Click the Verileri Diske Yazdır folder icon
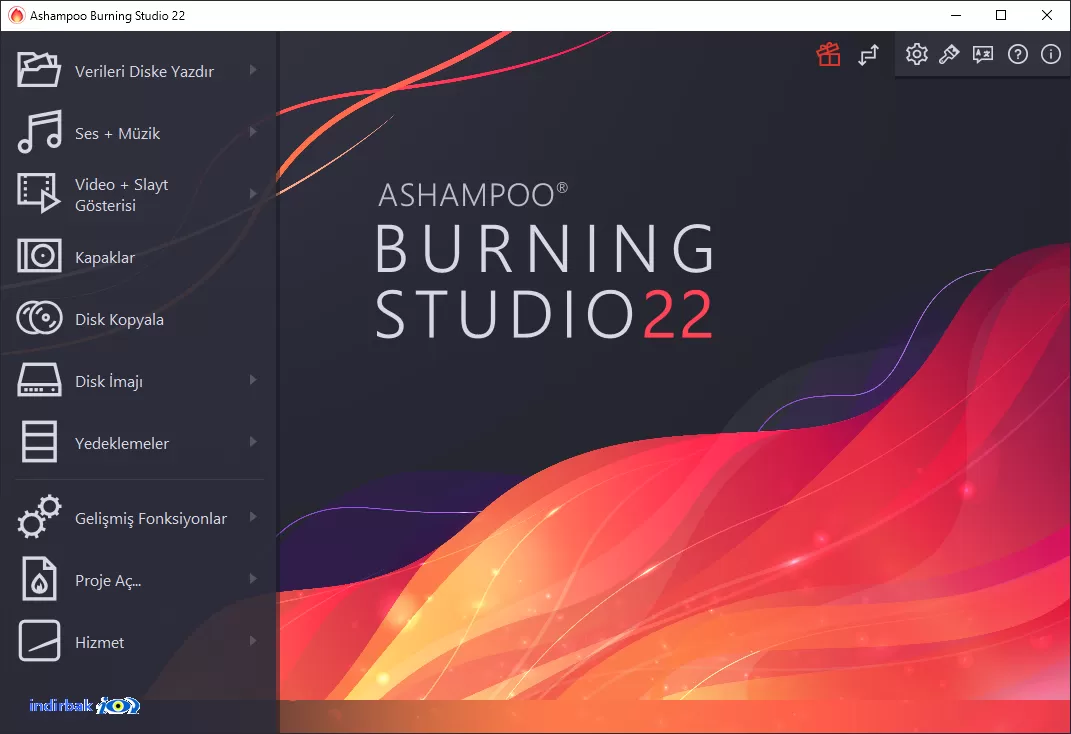This screenshot has height=734, width=1071. pyautogui.click(x=39, y=70)
